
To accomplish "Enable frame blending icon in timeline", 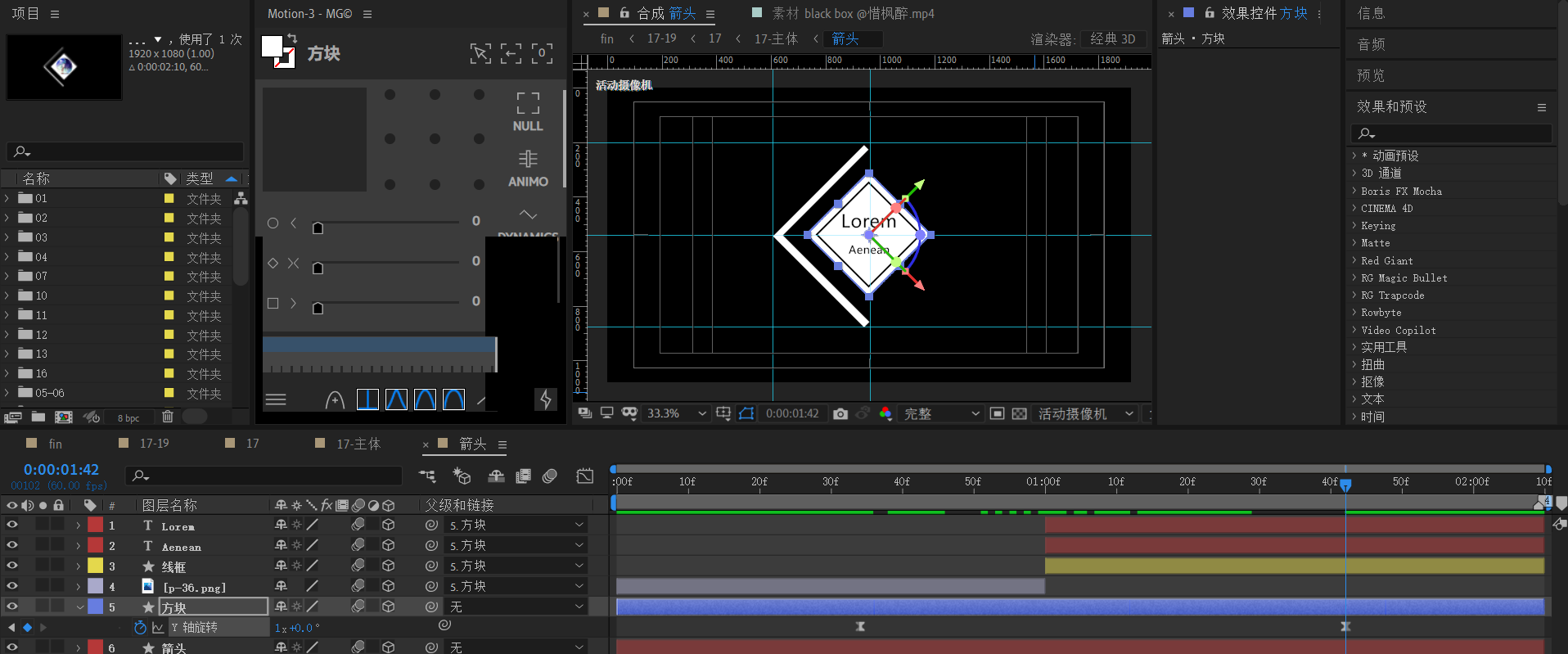I will click(x=524, y=476).
